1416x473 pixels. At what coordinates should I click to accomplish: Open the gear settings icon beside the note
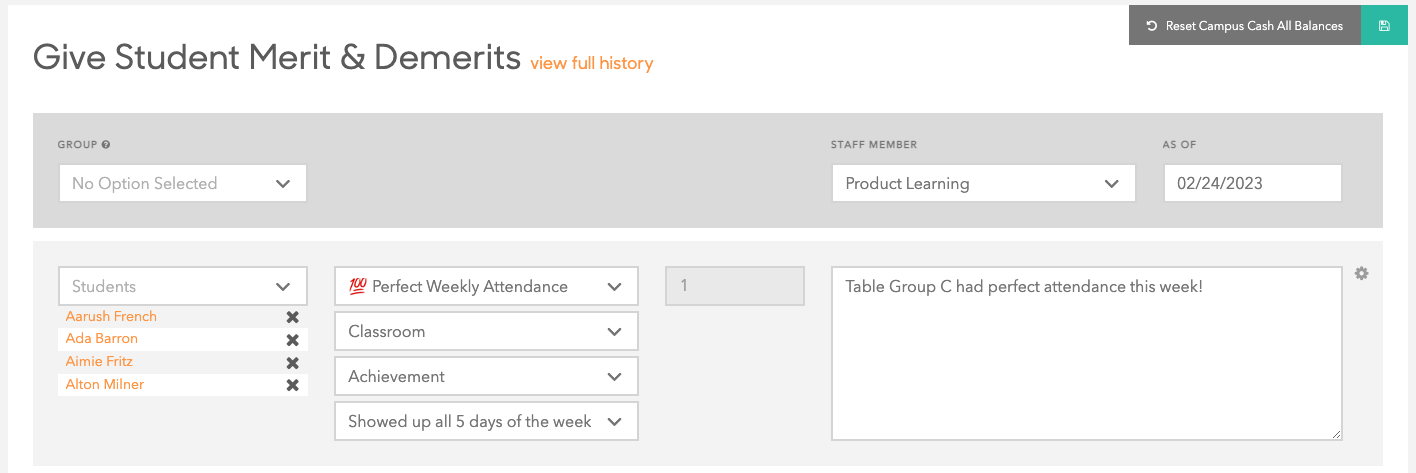click(1361, 273)
